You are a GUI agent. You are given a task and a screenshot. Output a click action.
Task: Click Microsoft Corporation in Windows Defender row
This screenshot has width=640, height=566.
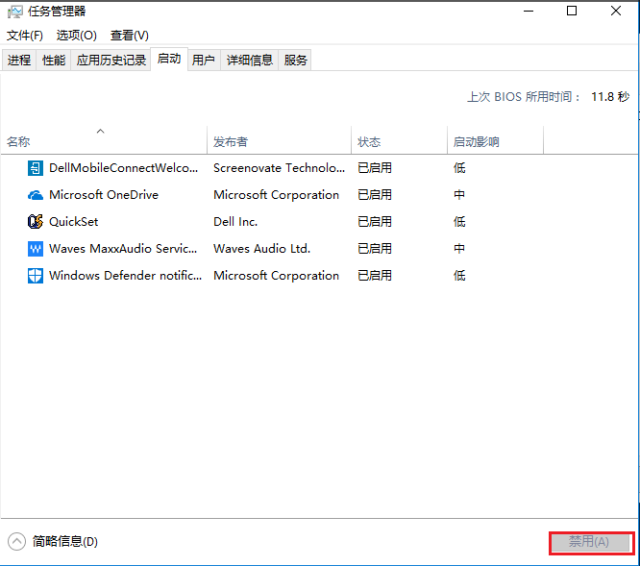276,276
